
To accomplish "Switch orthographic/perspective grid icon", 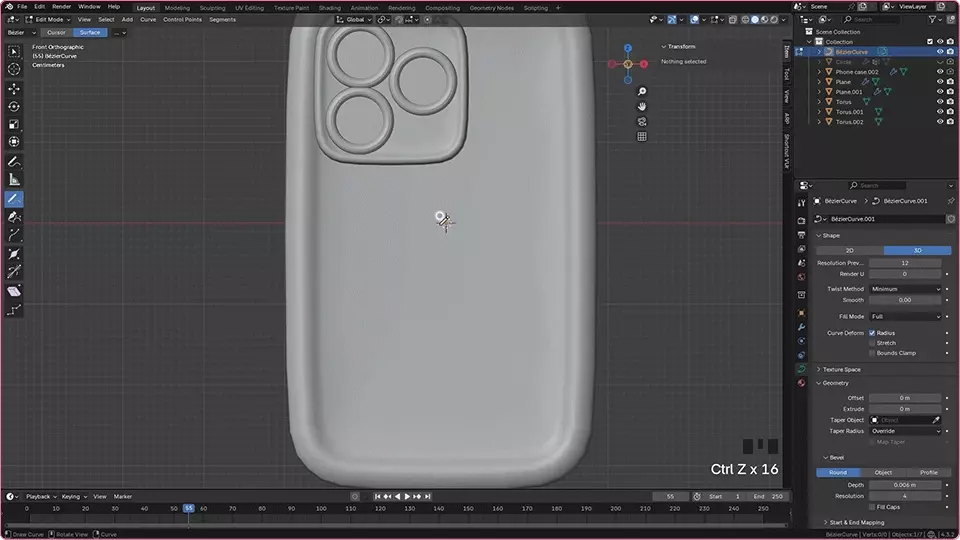I will tap(642, 137).
